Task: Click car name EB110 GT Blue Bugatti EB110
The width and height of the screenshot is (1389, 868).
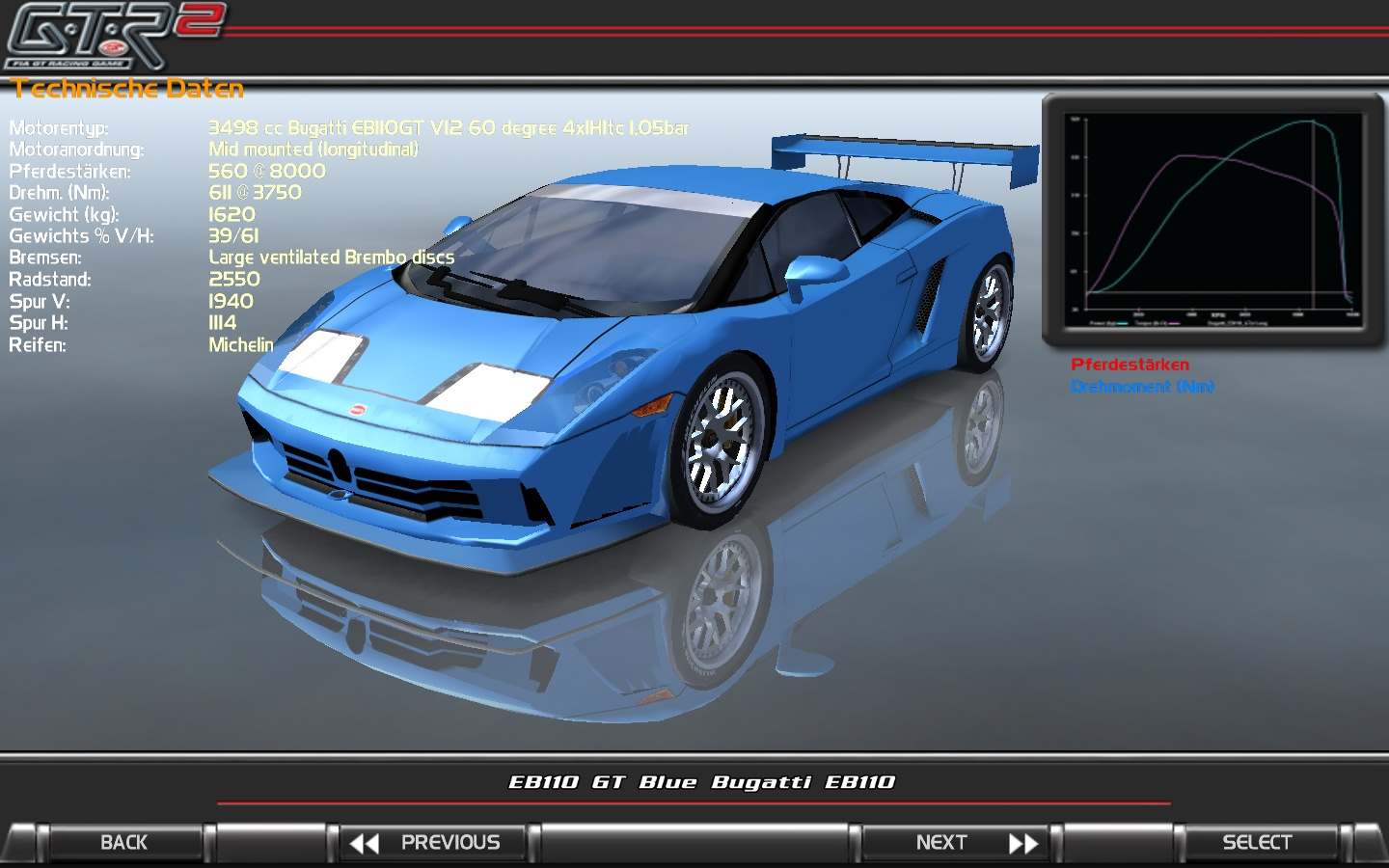Action: point(701,782)
